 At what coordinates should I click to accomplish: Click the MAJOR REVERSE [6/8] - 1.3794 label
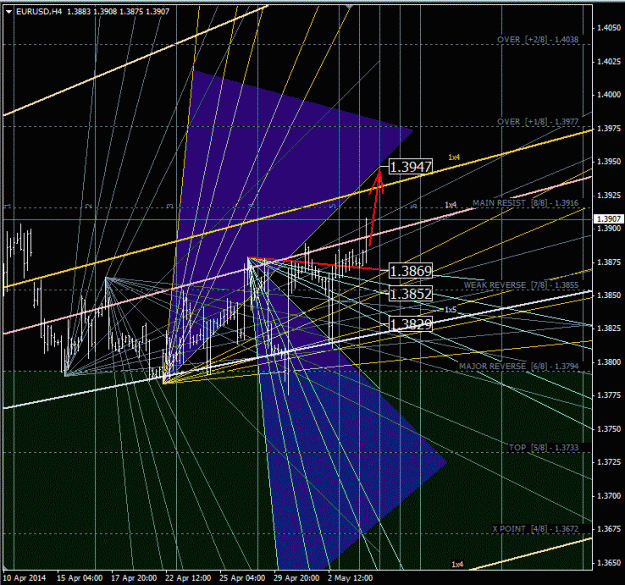coord(519,366)
